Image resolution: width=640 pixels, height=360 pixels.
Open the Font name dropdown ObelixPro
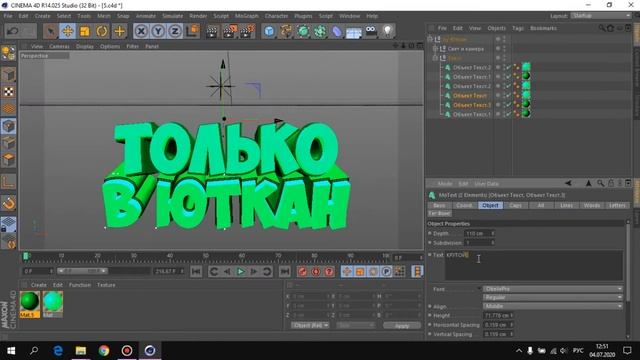pyautogui.click(x=553, y=289)
